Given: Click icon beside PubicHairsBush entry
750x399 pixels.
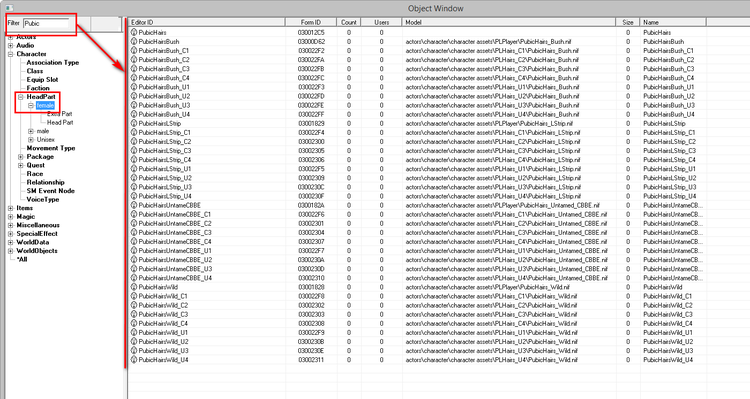Looking at the screenshot, I should click(134, 42).
